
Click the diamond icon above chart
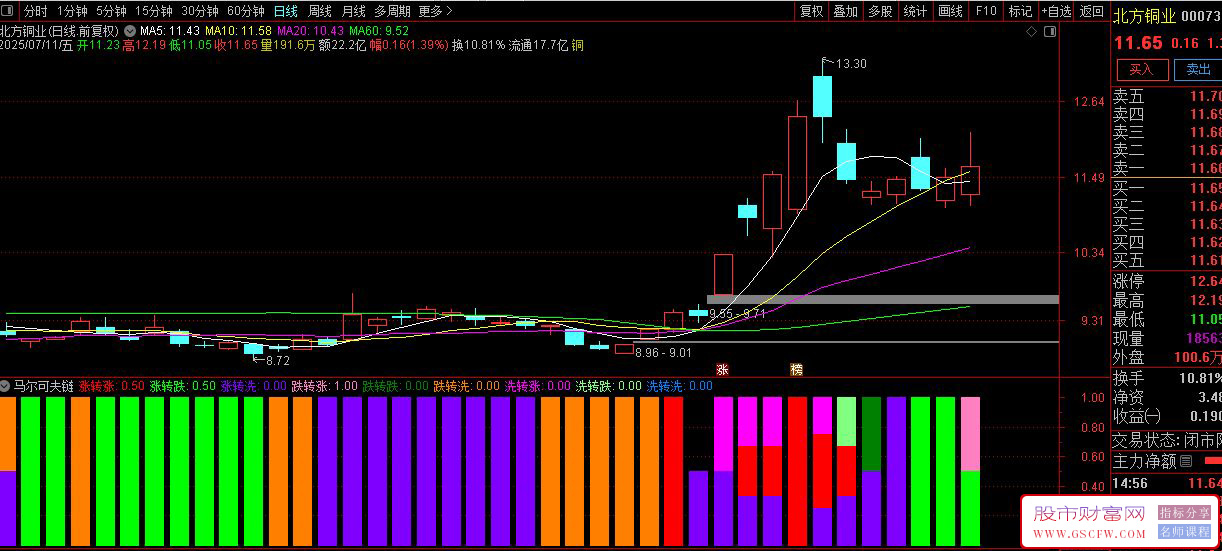(1032, 31)
